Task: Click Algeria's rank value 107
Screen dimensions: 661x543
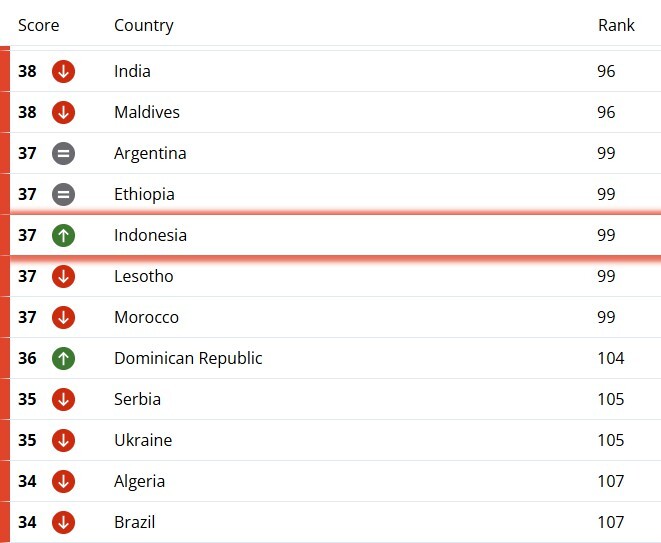Action: 610,481
